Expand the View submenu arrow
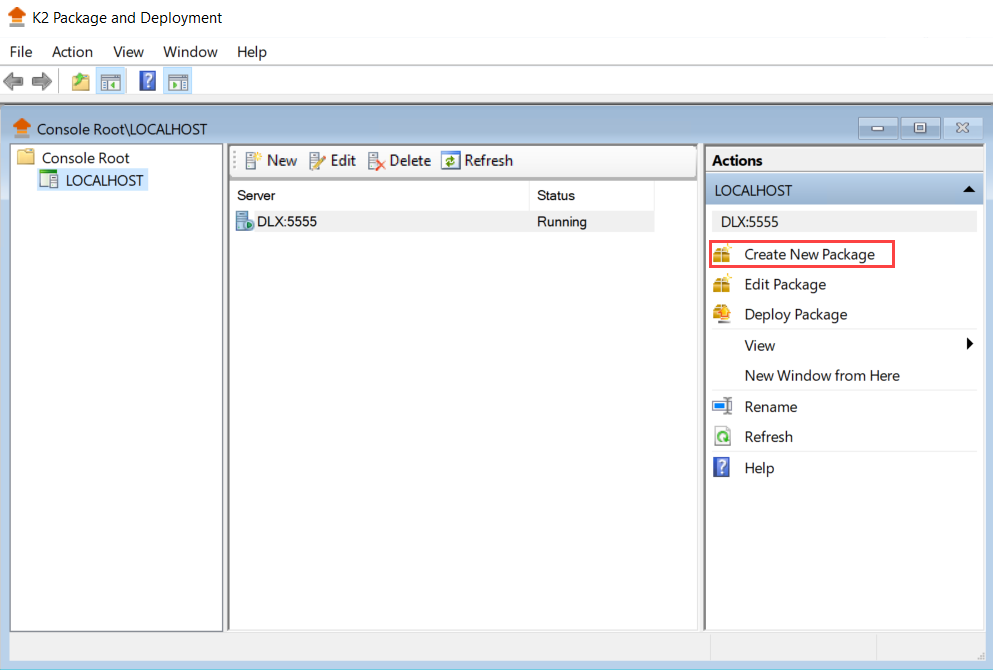The image size is (993, 670). [x=969, y=345]
